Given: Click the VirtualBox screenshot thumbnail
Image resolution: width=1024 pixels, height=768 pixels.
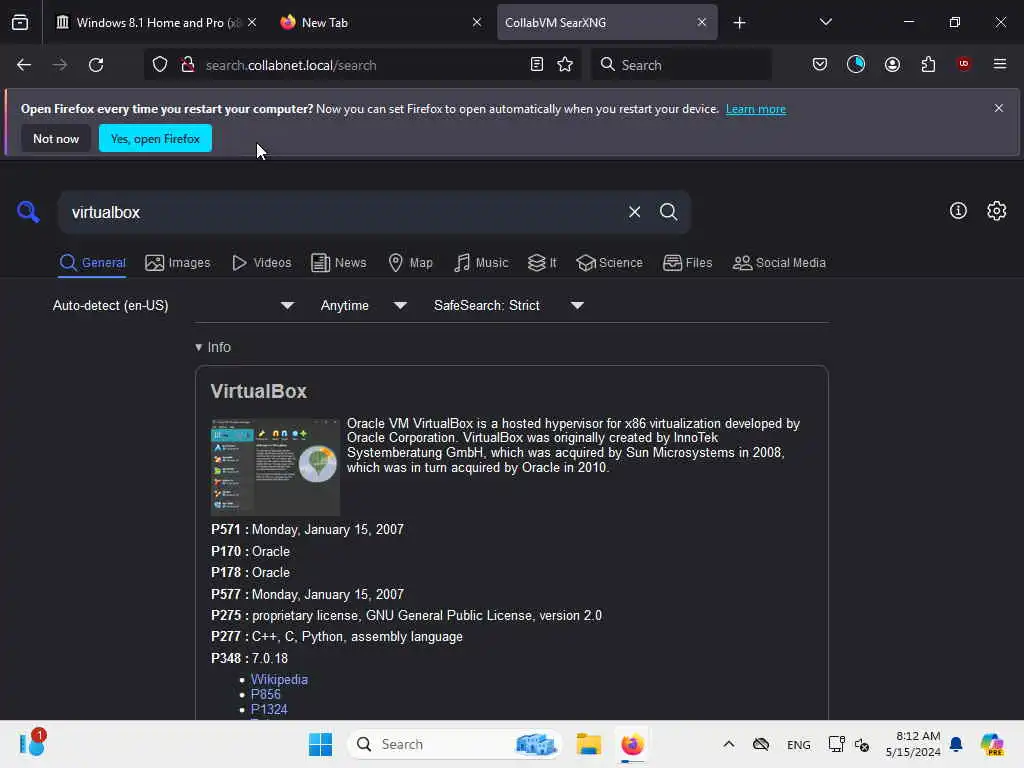Looking at the screenshot, I should [275, 467].
